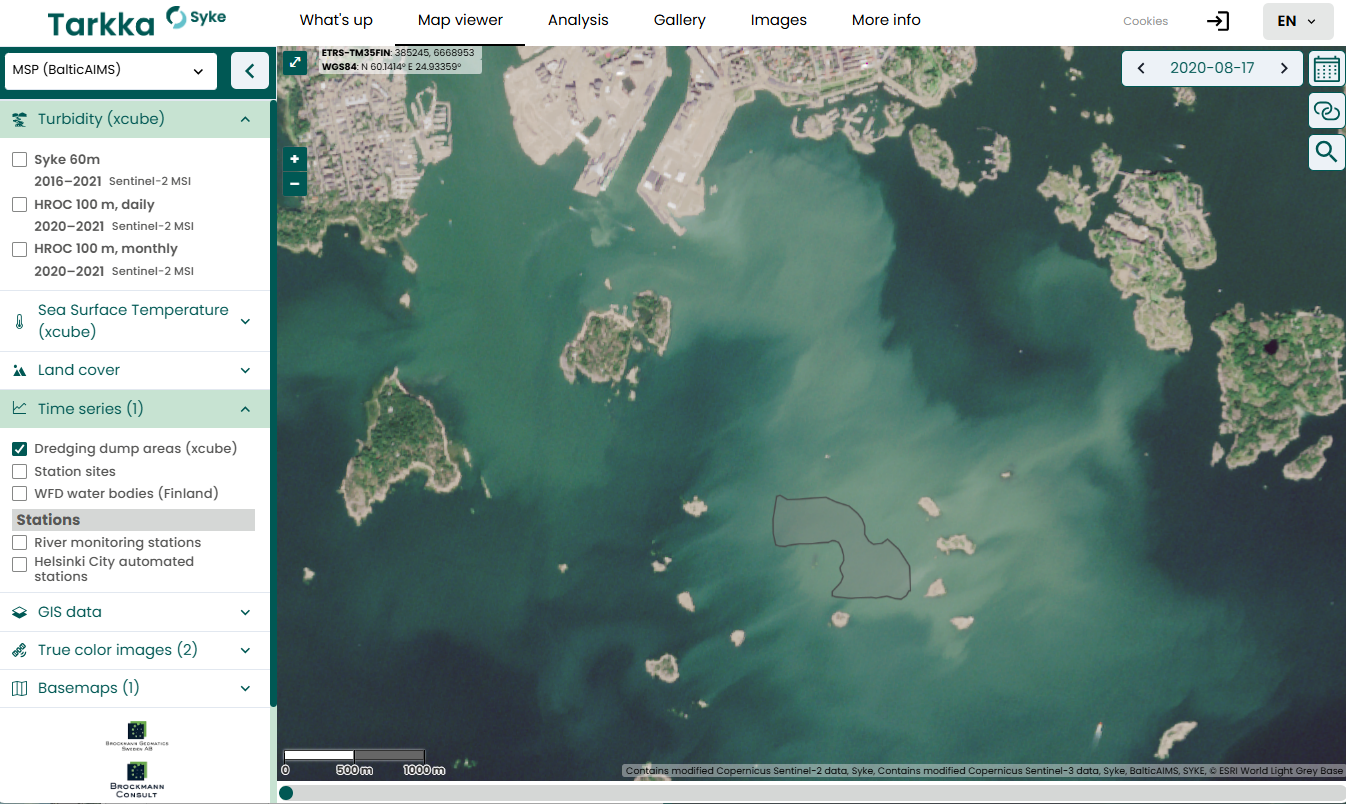Open the calendar date picker icon

click(1326, 69)
